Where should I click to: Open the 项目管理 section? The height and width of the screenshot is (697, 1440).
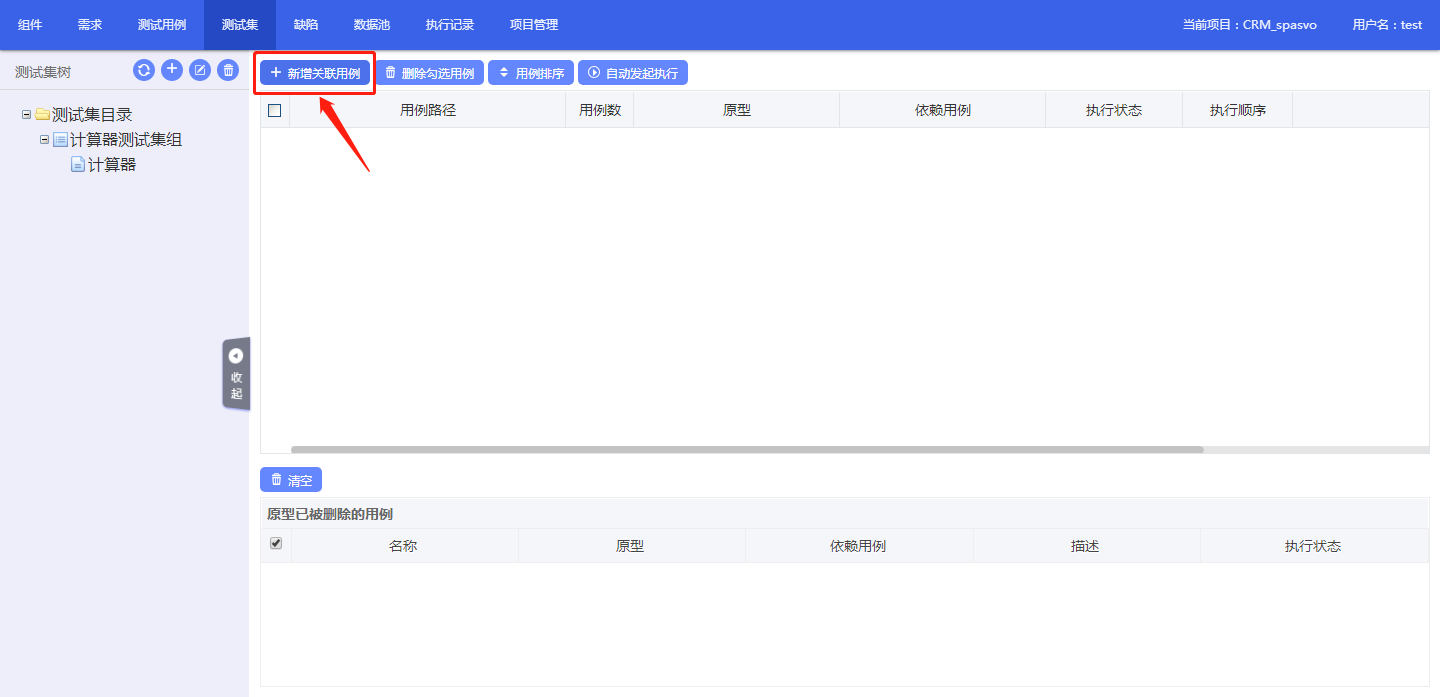(x=532, y=24)
